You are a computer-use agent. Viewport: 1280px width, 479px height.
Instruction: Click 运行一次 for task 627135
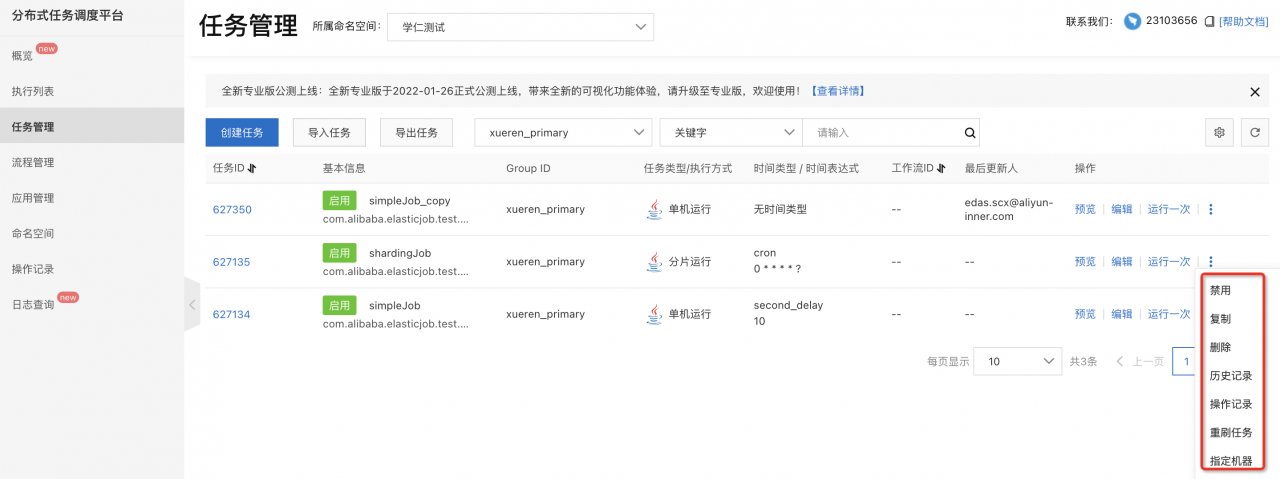click(1169, 261)
